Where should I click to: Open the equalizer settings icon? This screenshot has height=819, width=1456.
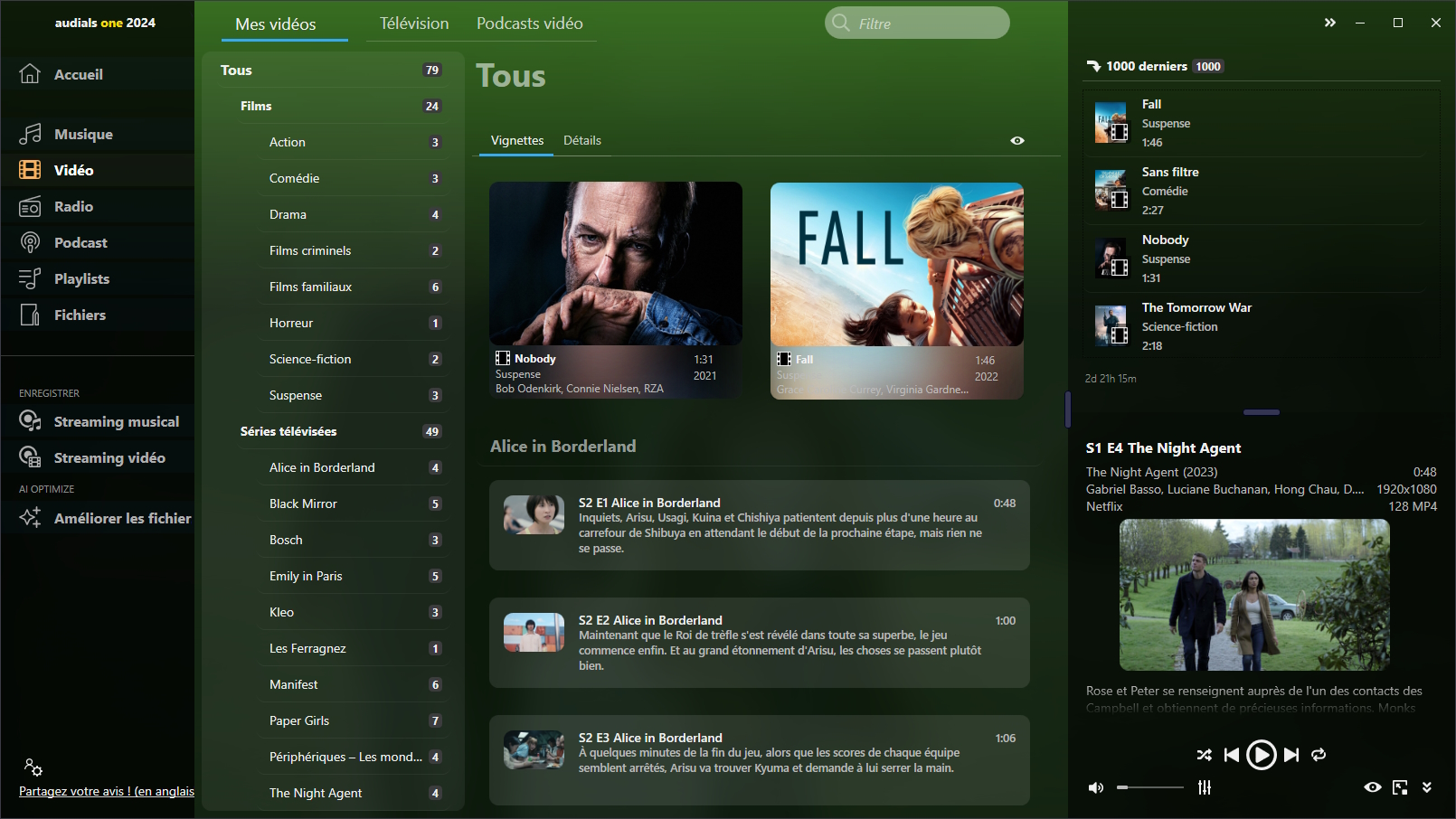click(x=1205, y=787)
